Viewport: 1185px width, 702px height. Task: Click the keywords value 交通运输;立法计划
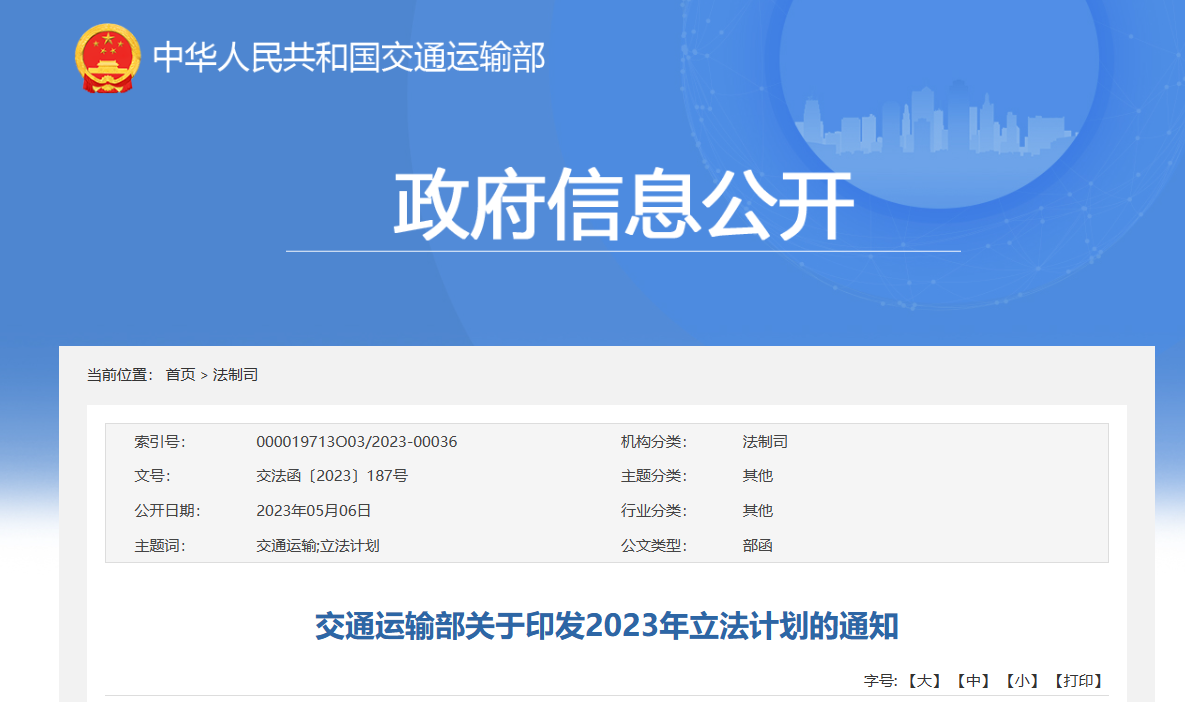[x=317, y=546]
